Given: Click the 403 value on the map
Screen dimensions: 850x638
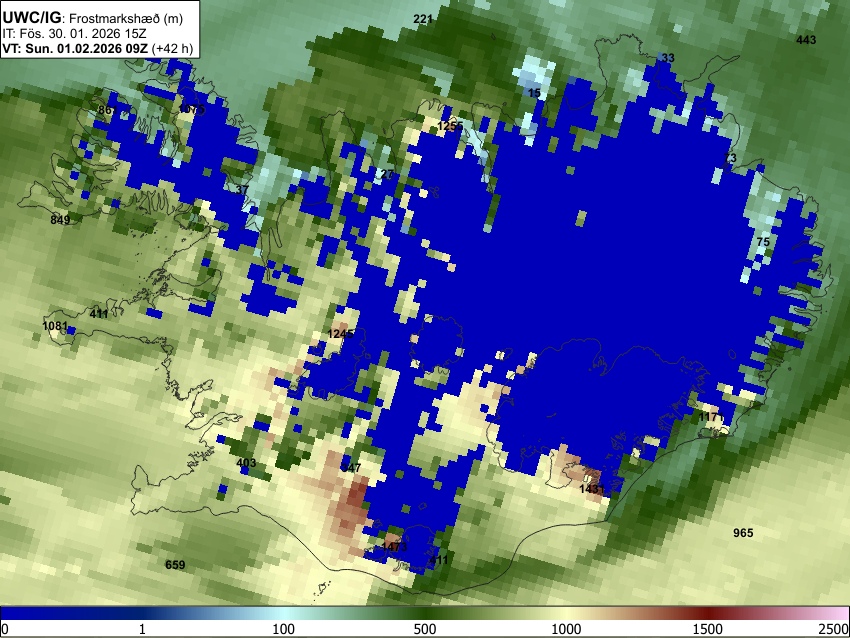Looking at the screenshot, I should coord(246,463).
